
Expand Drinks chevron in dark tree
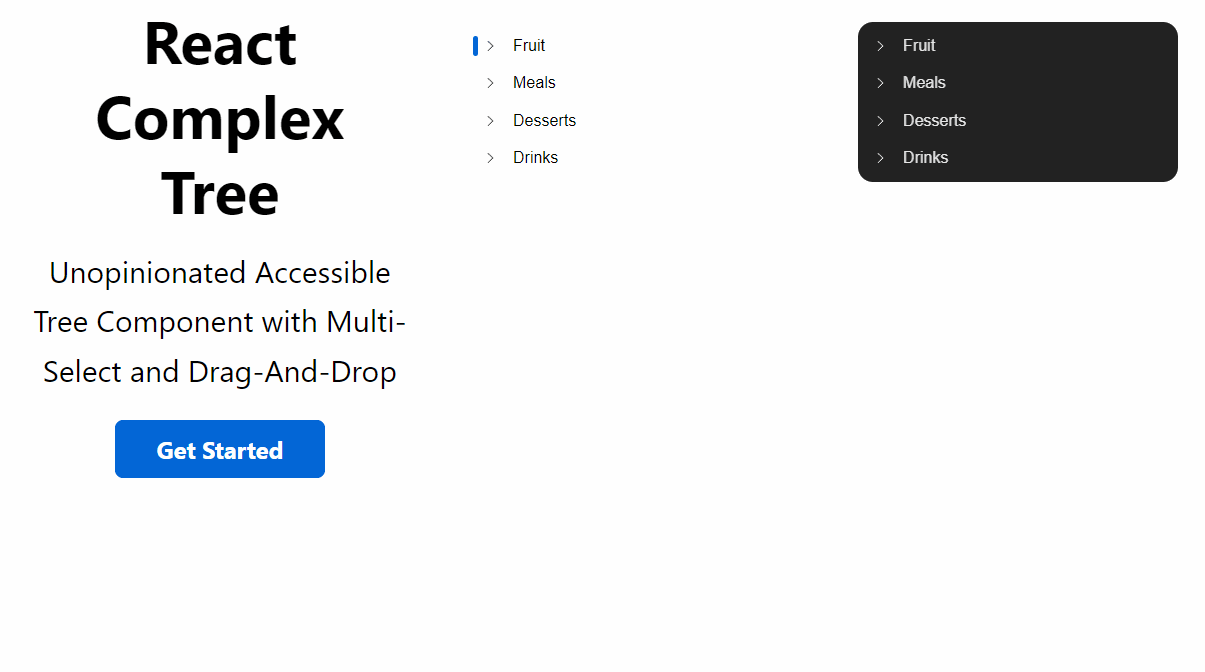880,158
